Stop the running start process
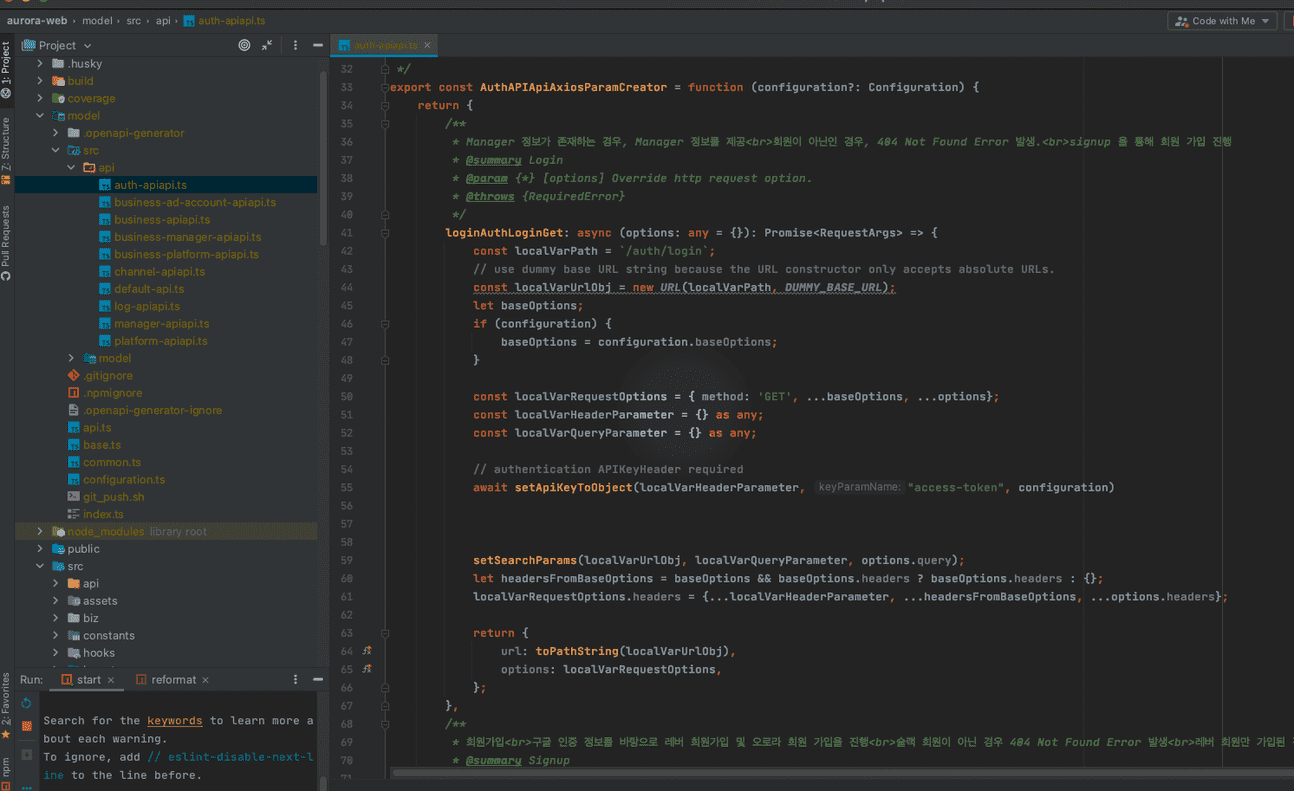 (x=27, y=726)
